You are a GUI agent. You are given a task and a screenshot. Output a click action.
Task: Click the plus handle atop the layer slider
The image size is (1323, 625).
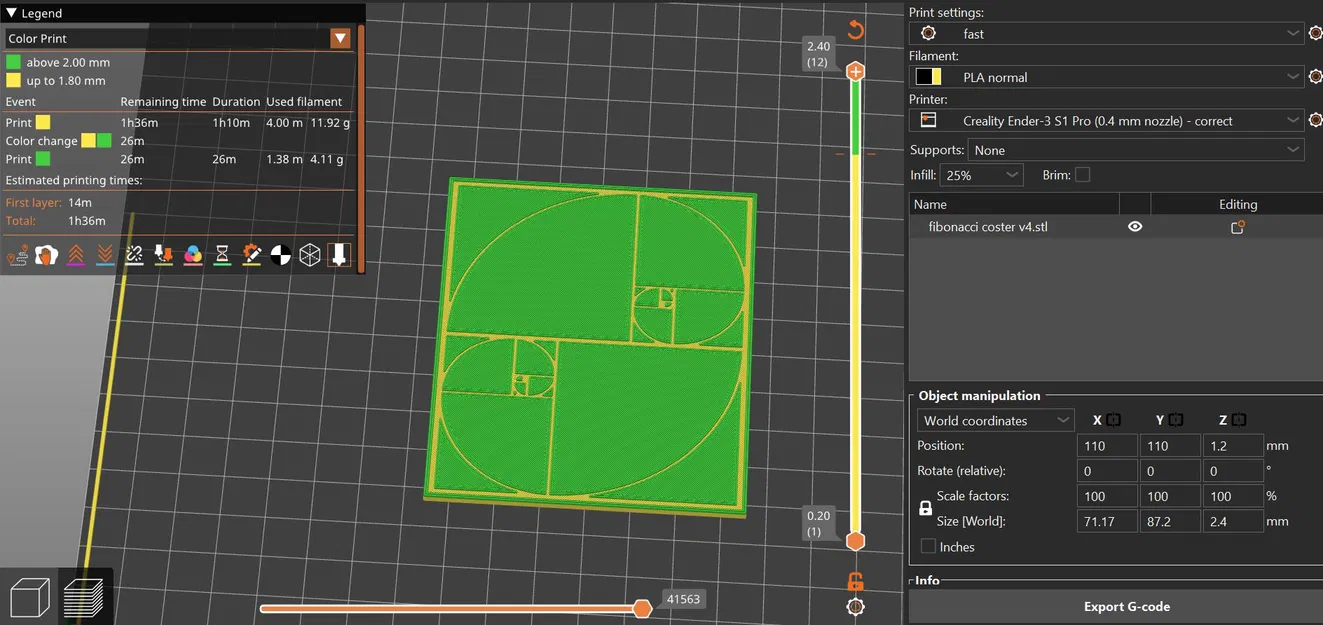click(855, 71)
